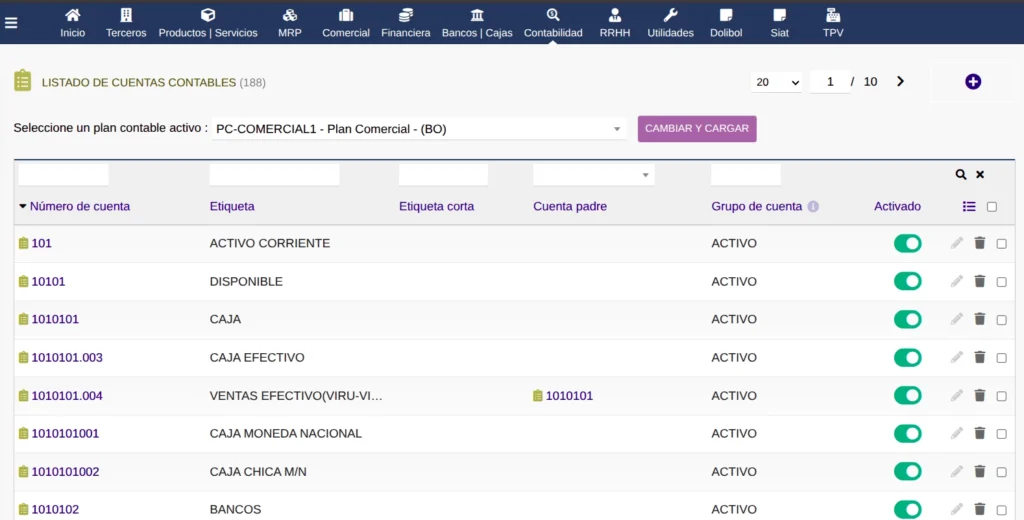This screenshot has width=1024, height=520.
Task: Open column selector list icon
Action: click(968, 207)
